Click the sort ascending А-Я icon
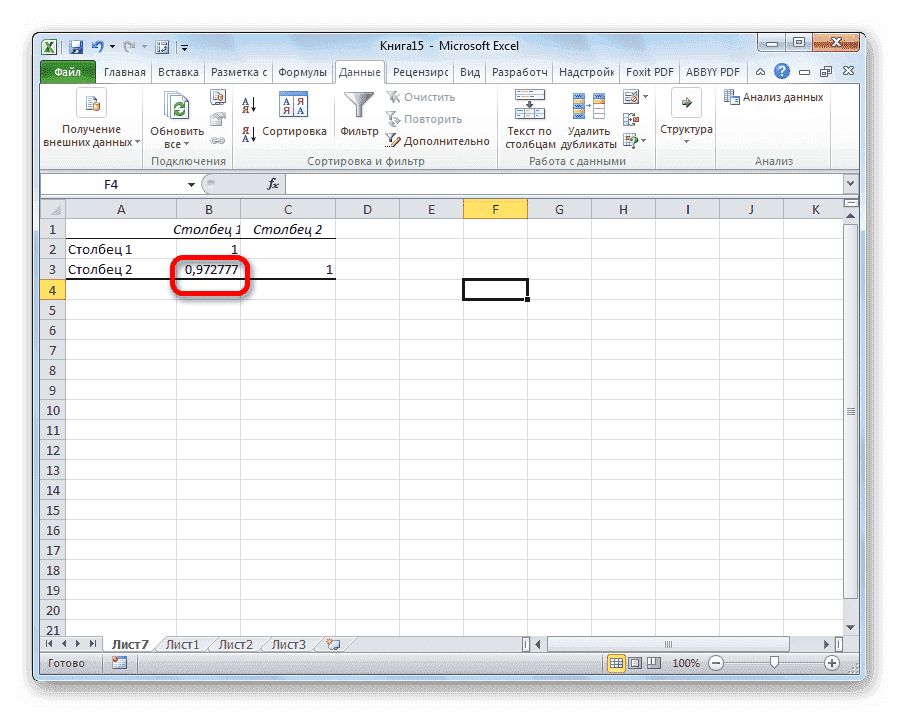 click(x=247, y=104)
